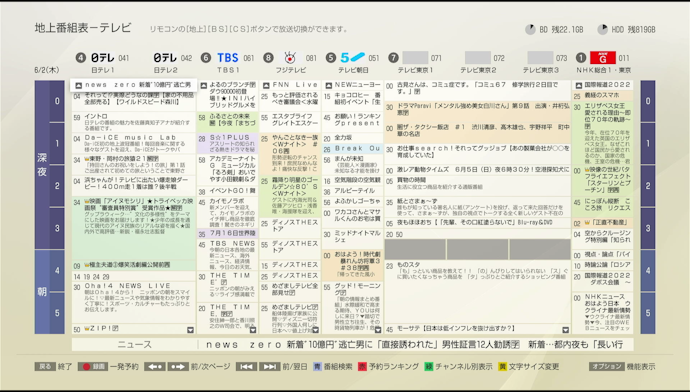Click the blue 青 key for 番組検索
The height and width of the screenshot is (392, 690).
click(x=317, y=366)
